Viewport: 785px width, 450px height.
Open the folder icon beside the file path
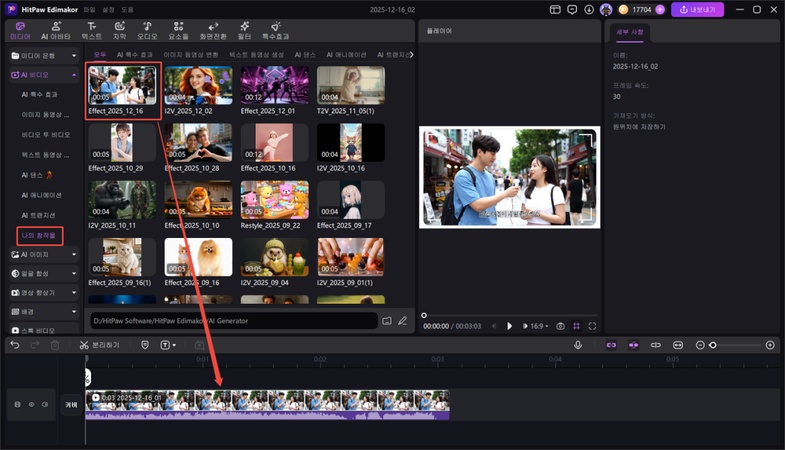[387, 321]
